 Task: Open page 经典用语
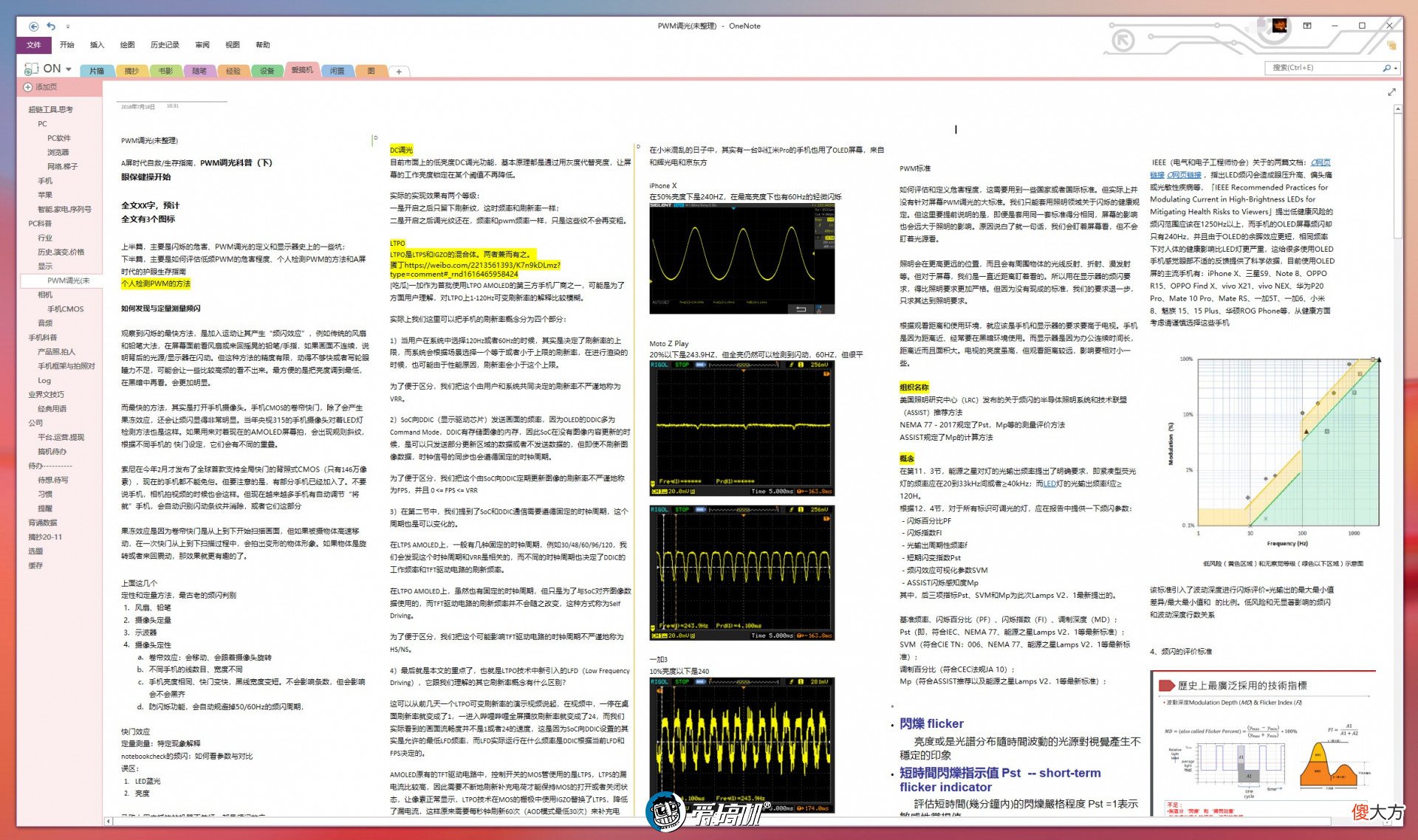52,409
